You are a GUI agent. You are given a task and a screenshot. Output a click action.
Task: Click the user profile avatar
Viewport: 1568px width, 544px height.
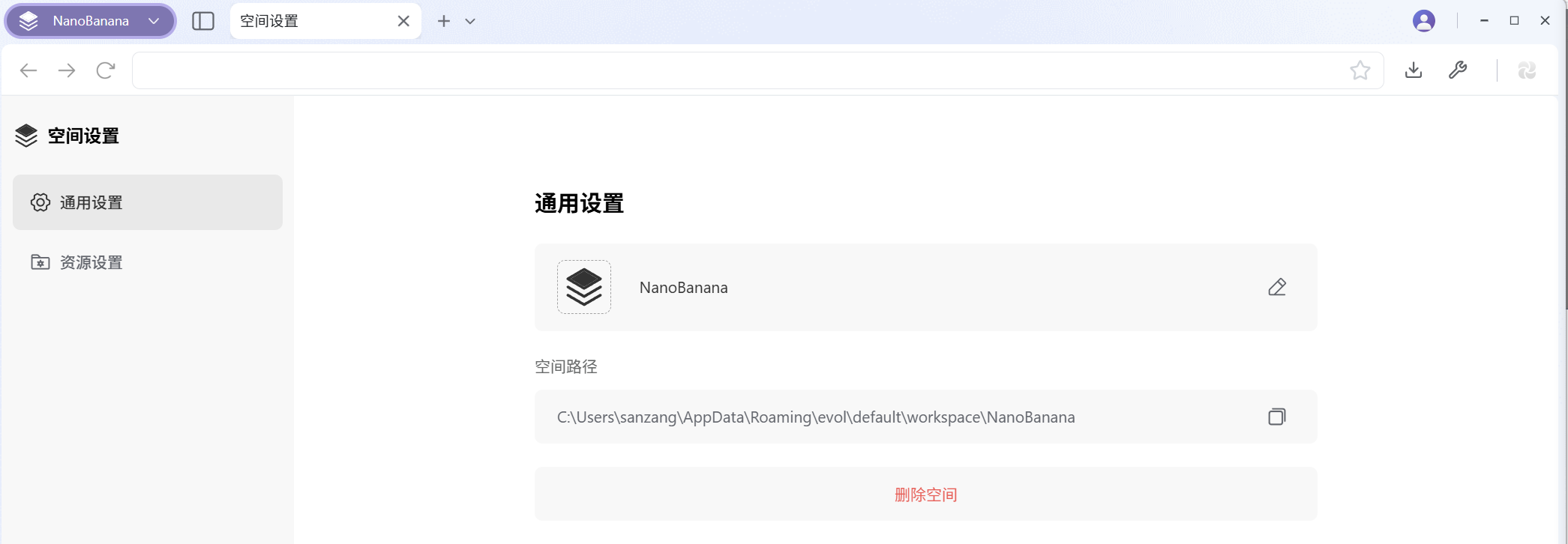click(1423, 21)
